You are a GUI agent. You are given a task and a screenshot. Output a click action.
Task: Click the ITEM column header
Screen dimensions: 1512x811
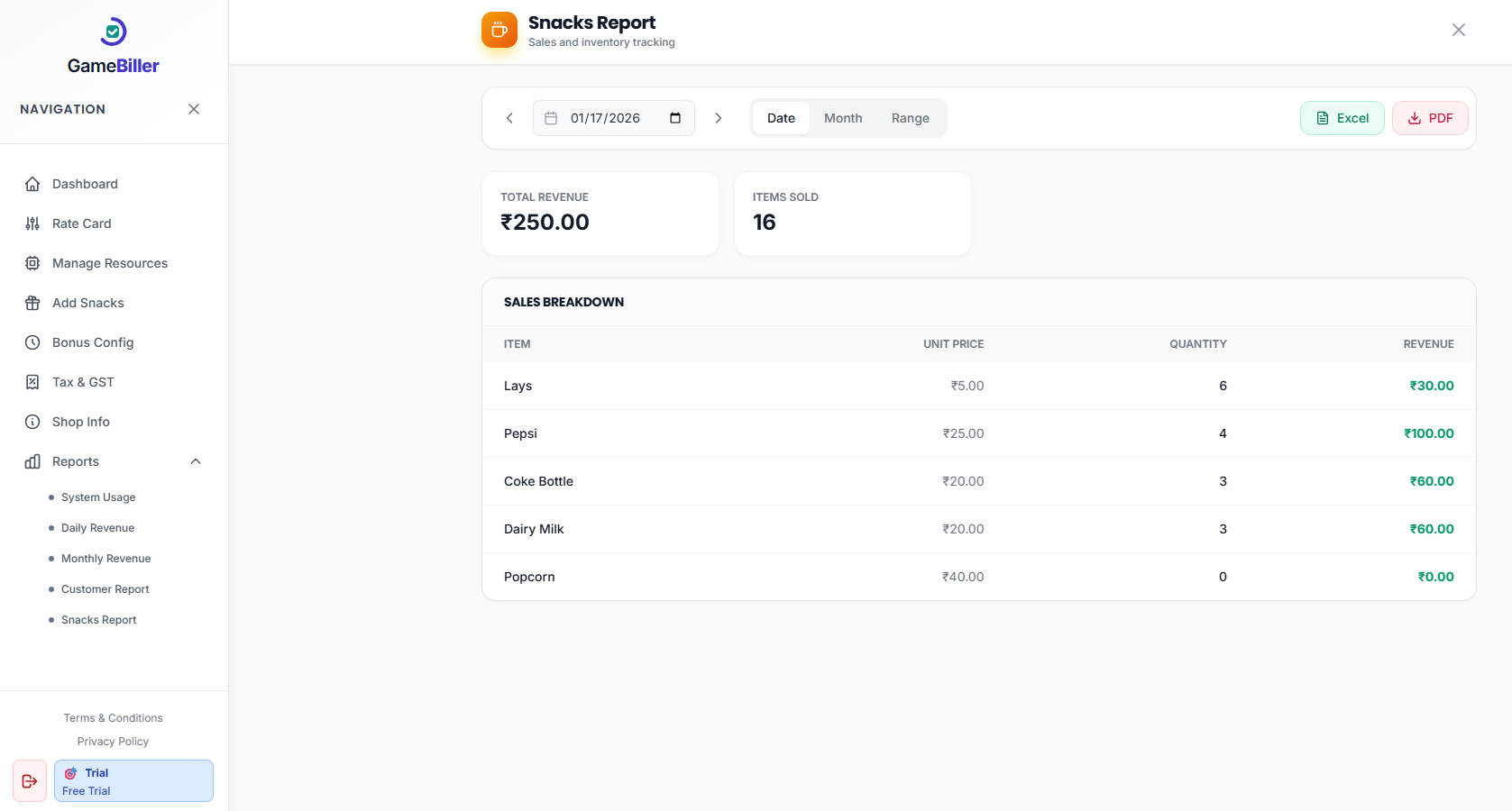[x=518, y=344]
